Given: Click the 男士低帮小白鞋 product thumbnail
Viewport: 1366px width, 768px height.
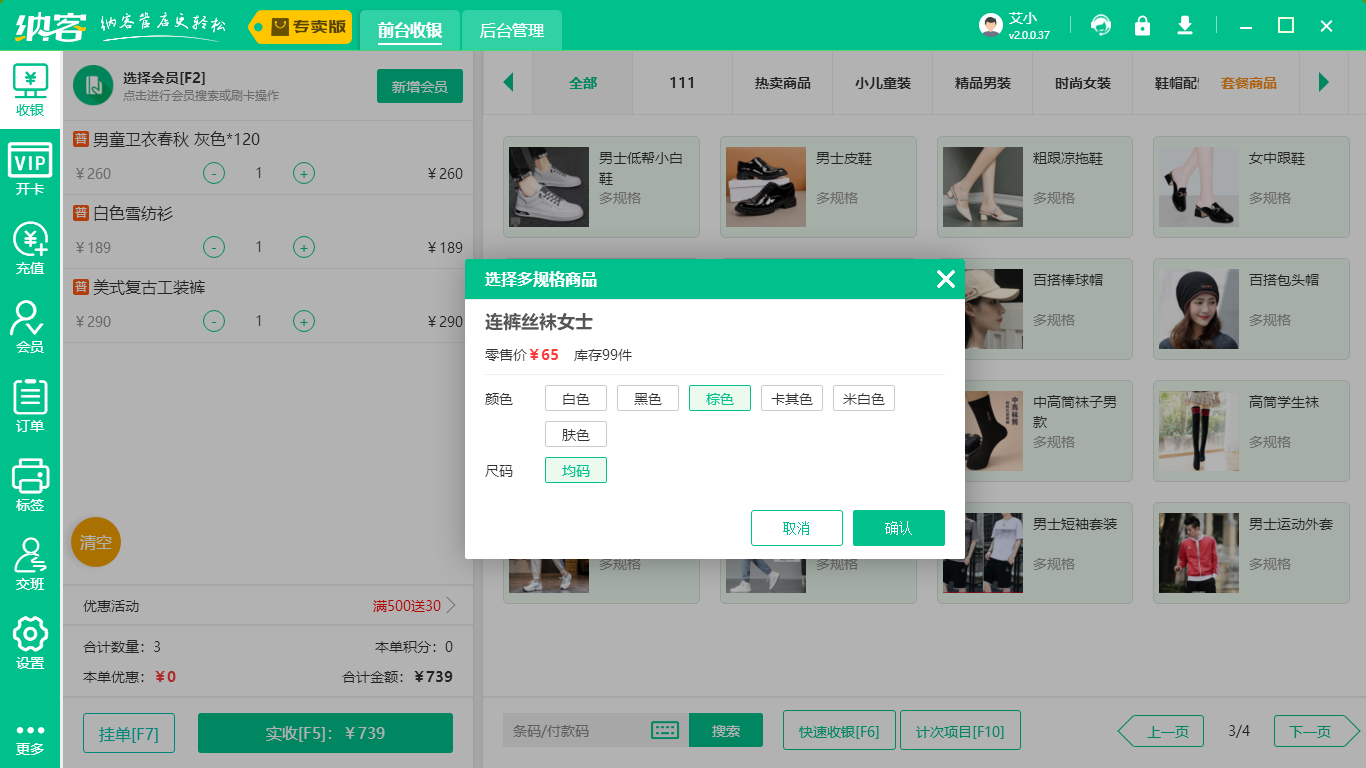Looking at the screenshot, I should pyautogui.click(x=549, y=187).
